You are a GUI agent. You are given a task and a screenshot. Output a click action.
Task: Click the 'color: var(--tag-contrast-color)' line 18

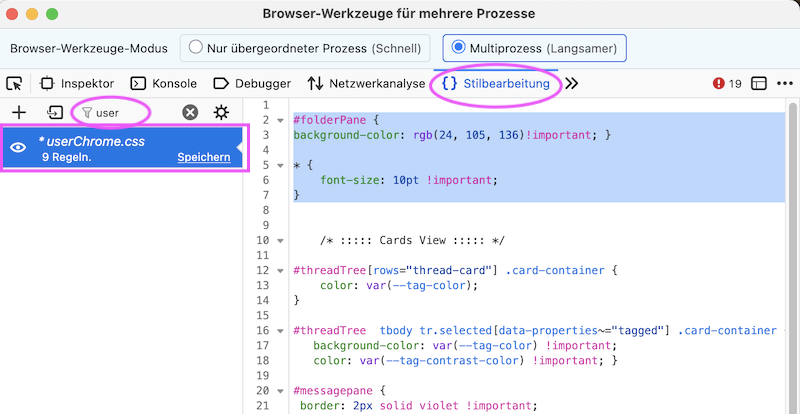tap(466, 361)
